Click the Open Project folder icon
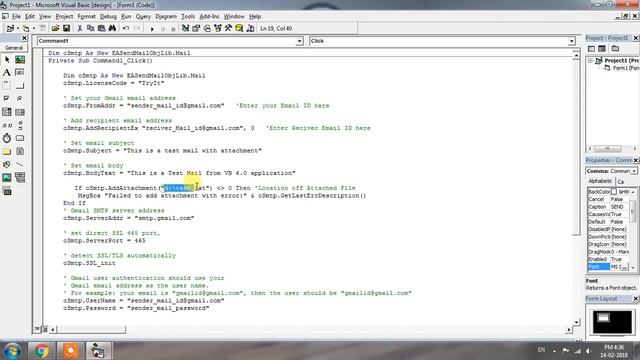Screen dimensions: 640x360 click(x=55, y=28)
